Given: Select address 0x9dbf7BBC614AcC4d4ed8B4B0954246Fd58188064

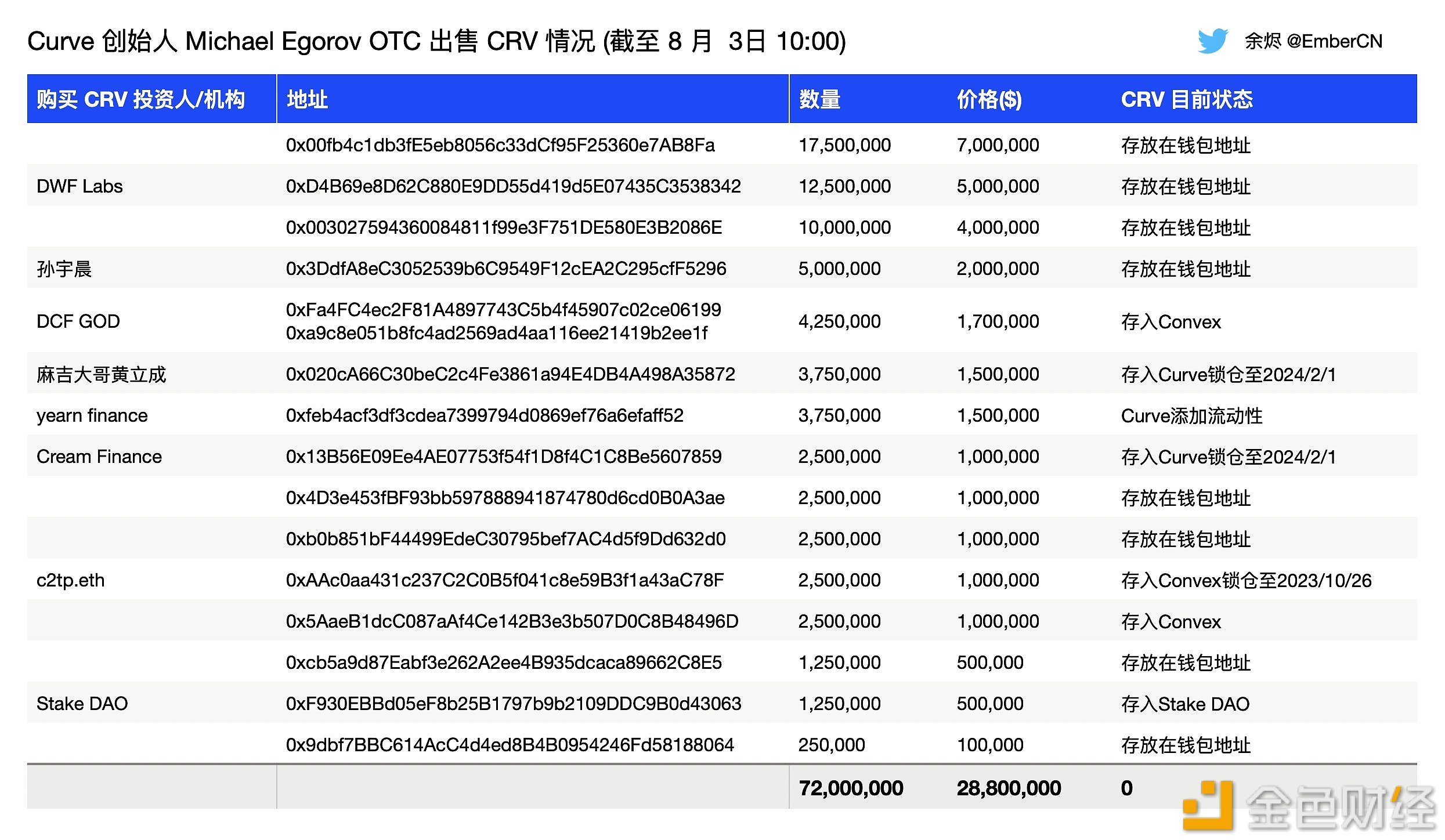Looking at the screenshot, I should pos(510,745).
